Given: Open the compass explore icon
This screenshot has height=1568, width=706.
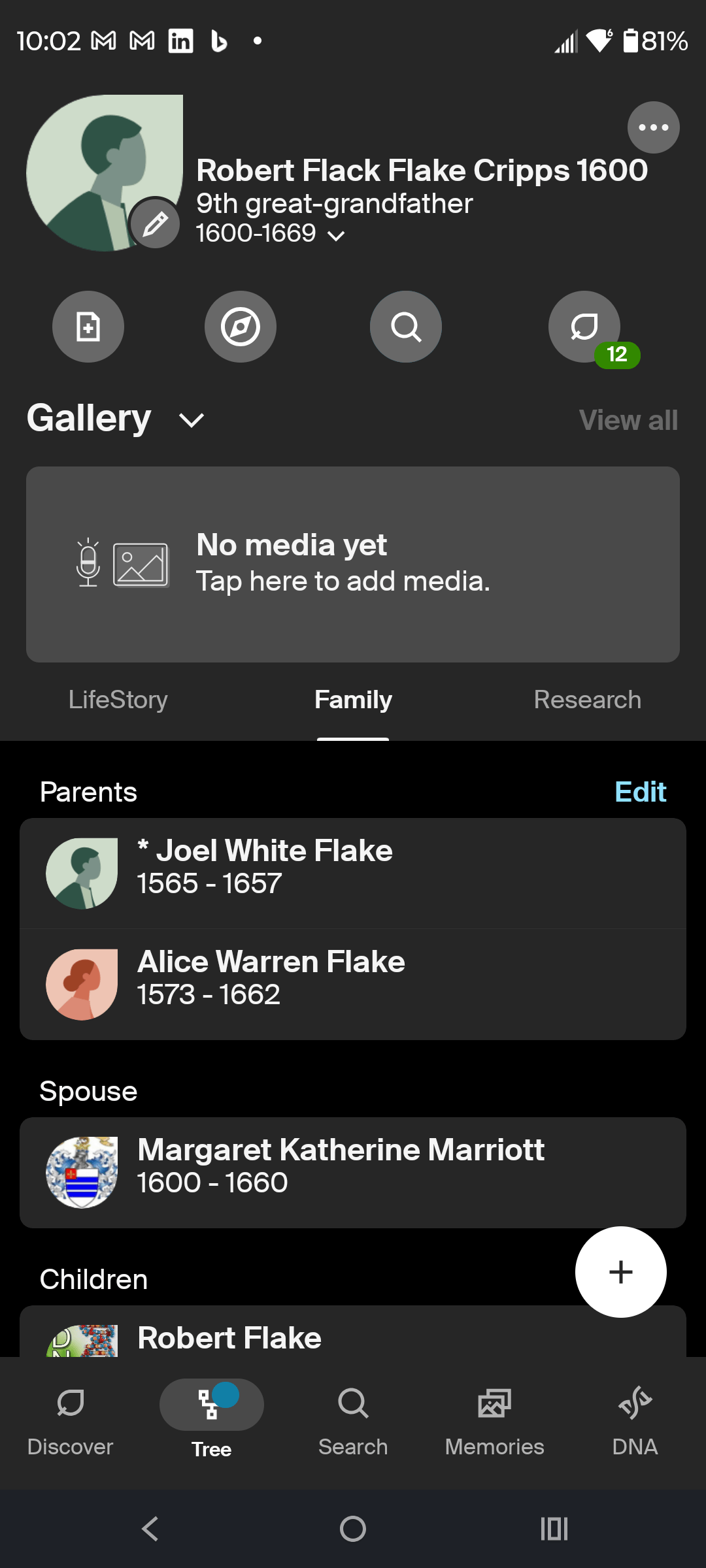Looking at the screenshot, I should coord(241,327).
